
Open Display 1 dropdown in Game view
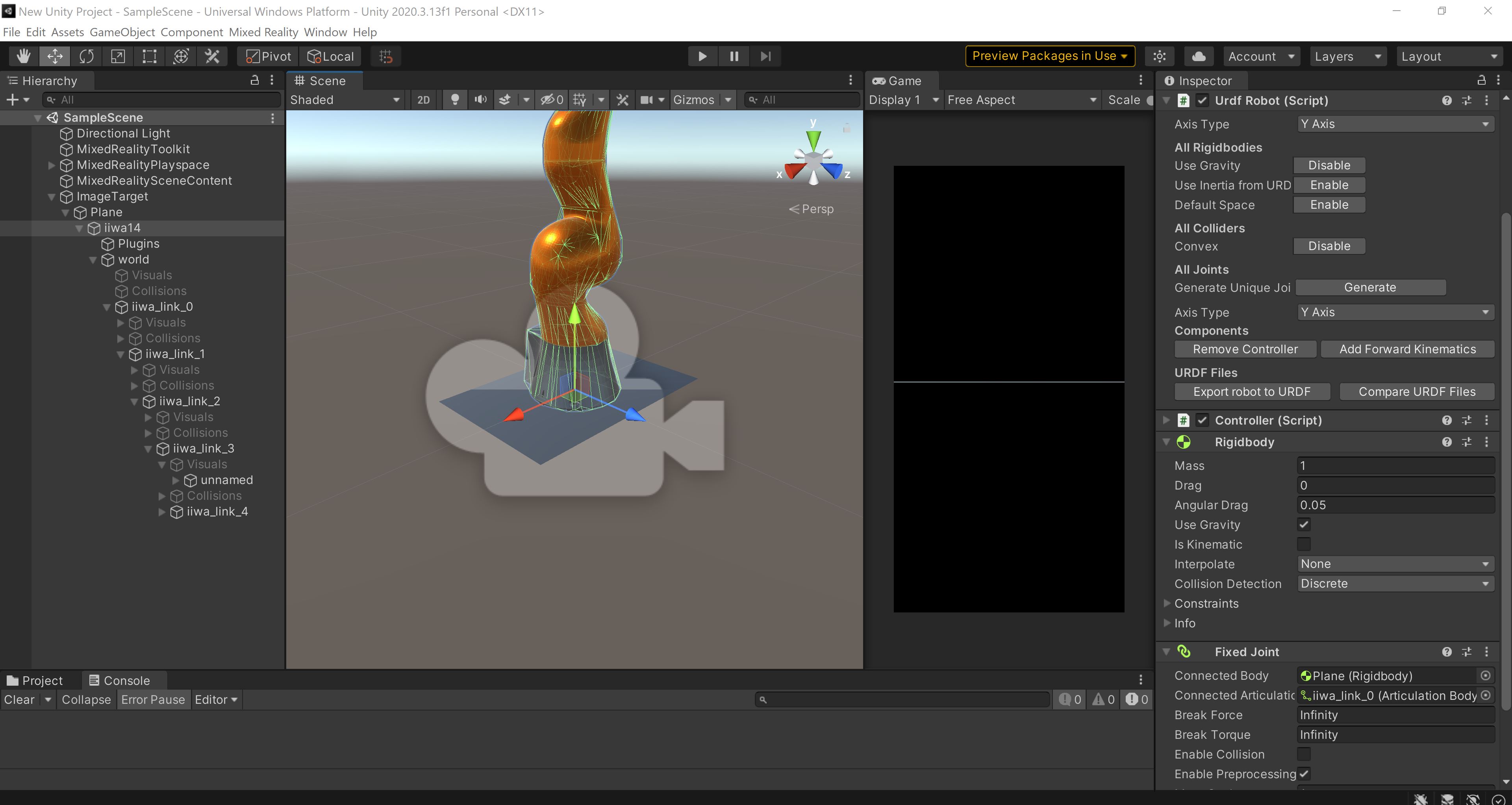pos(904,100)
